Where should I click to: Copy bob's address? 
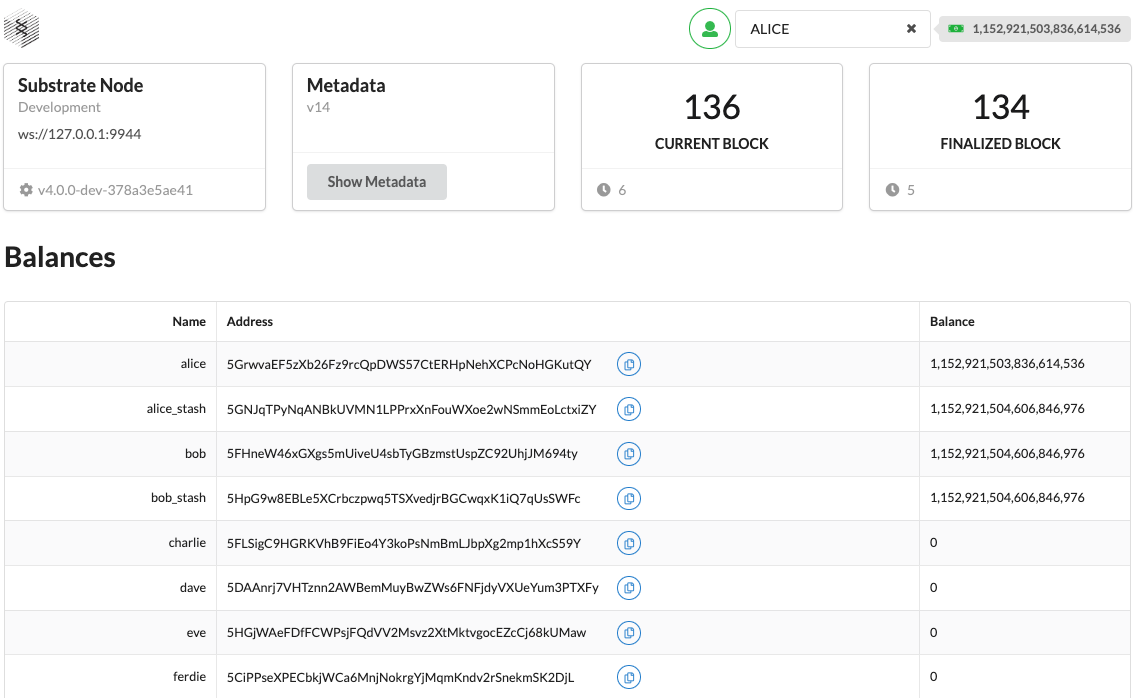[x=629, y=454]
